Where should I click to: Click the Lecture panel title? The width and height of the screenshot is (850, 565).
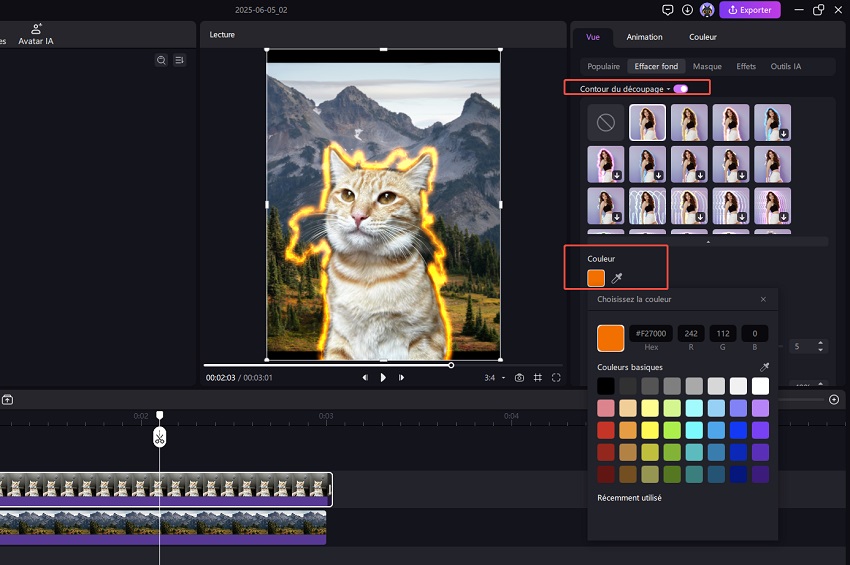pyautogui.click(x=222, y=34)
